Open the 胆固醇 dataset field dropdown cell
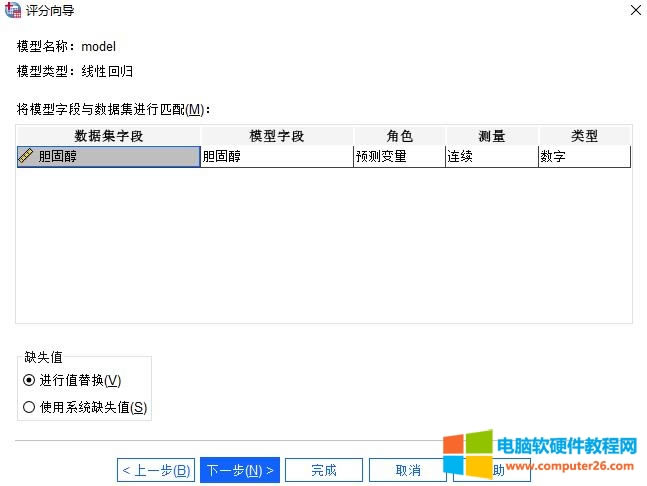Viewport: 647px width, 486px height. [108, 156]
